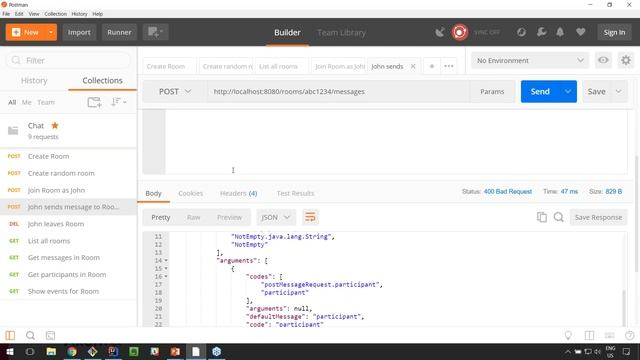Select the Pretty response view

161,218
